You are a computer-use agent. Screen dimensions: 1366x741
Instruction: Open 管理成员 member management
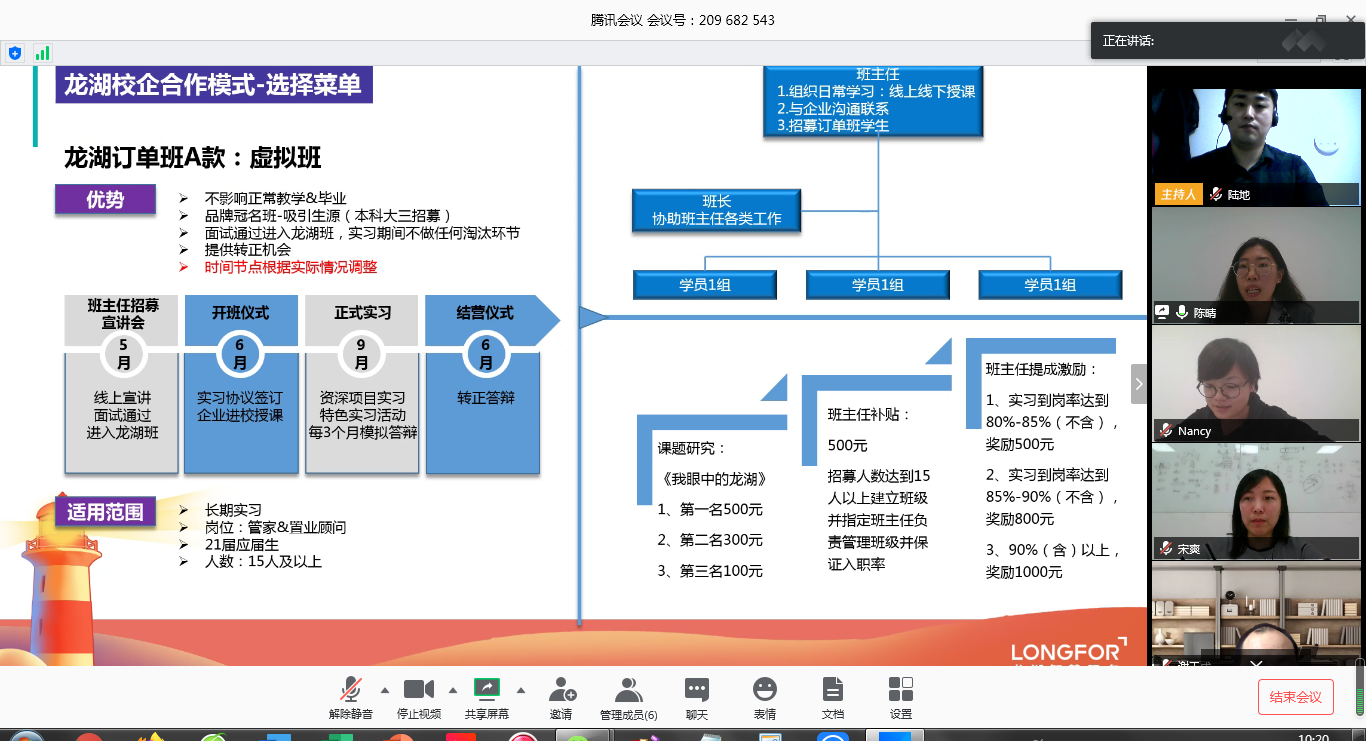coord(628,690)
